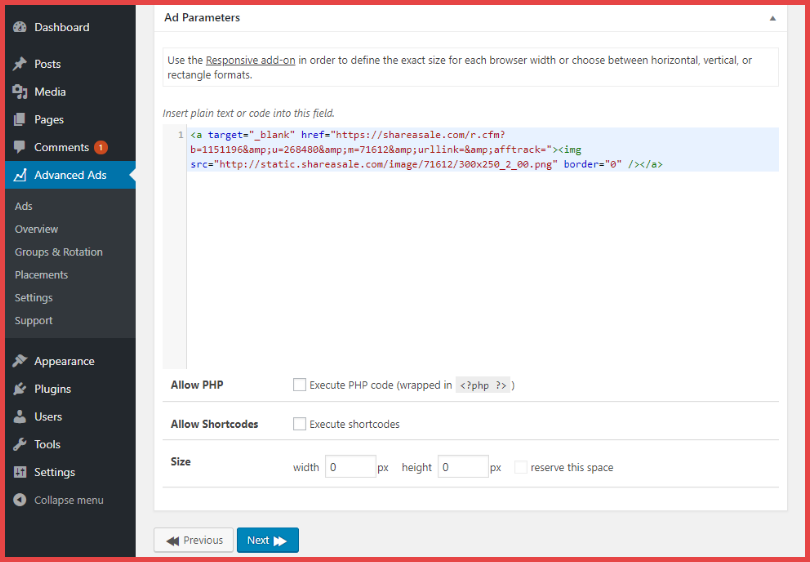The width and height of the screenshot is (810, 562).
Task: Open the Ads submenu item
Action: [23, 206]
